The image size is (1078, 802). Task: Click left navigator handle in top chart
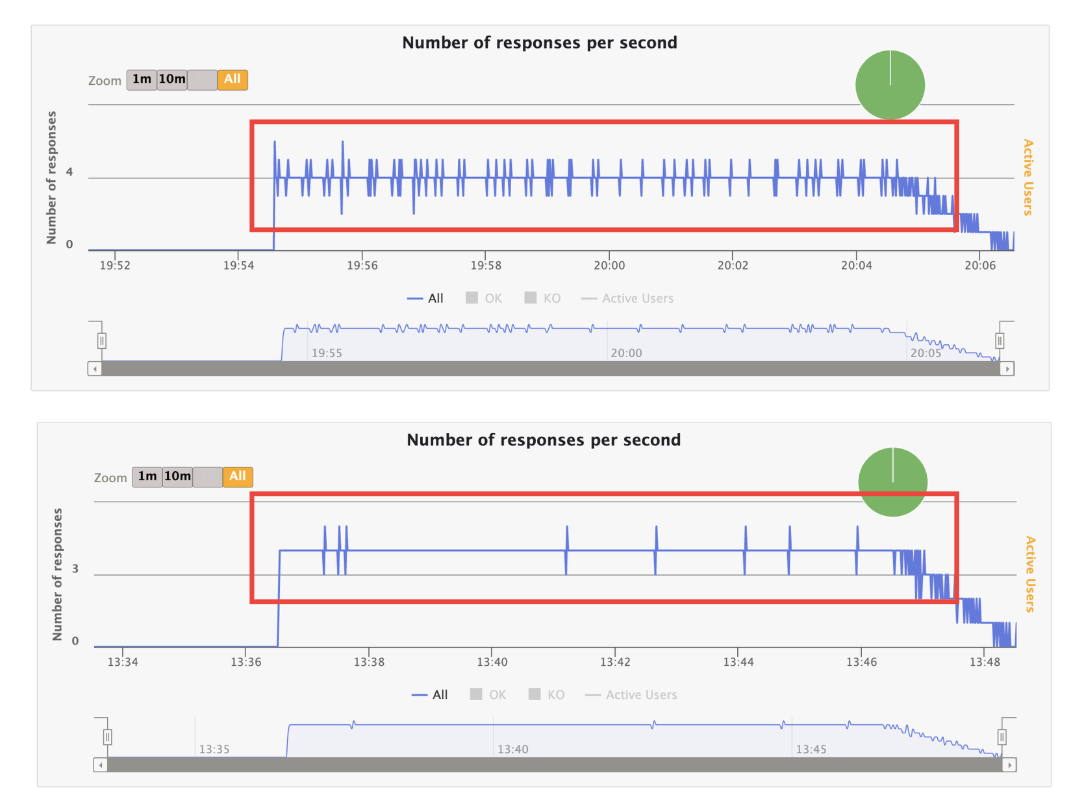pyautogui.click(x=101, y=341)
